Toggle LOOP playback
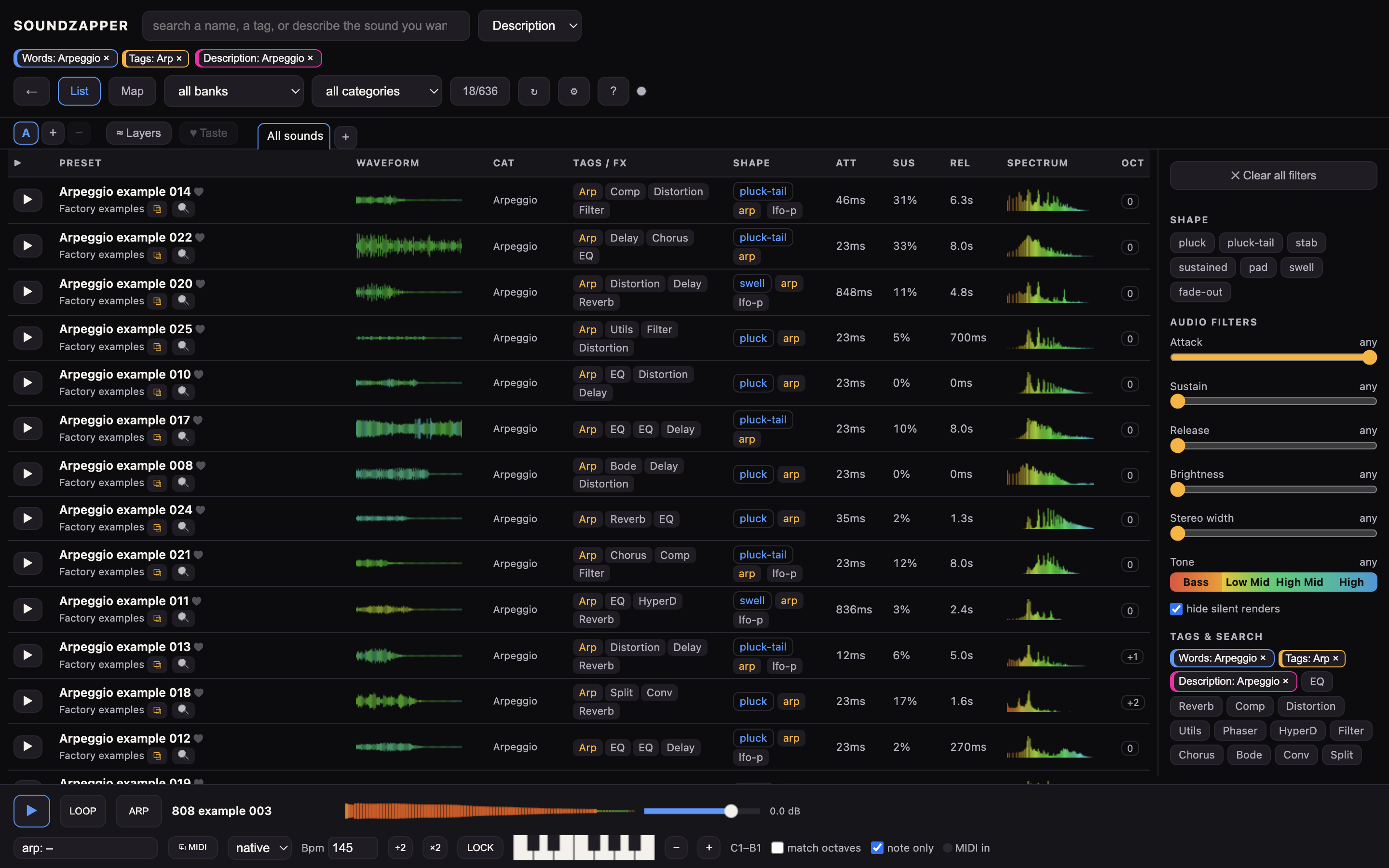This screenshot has height=868, width=1389. [82, 811]
